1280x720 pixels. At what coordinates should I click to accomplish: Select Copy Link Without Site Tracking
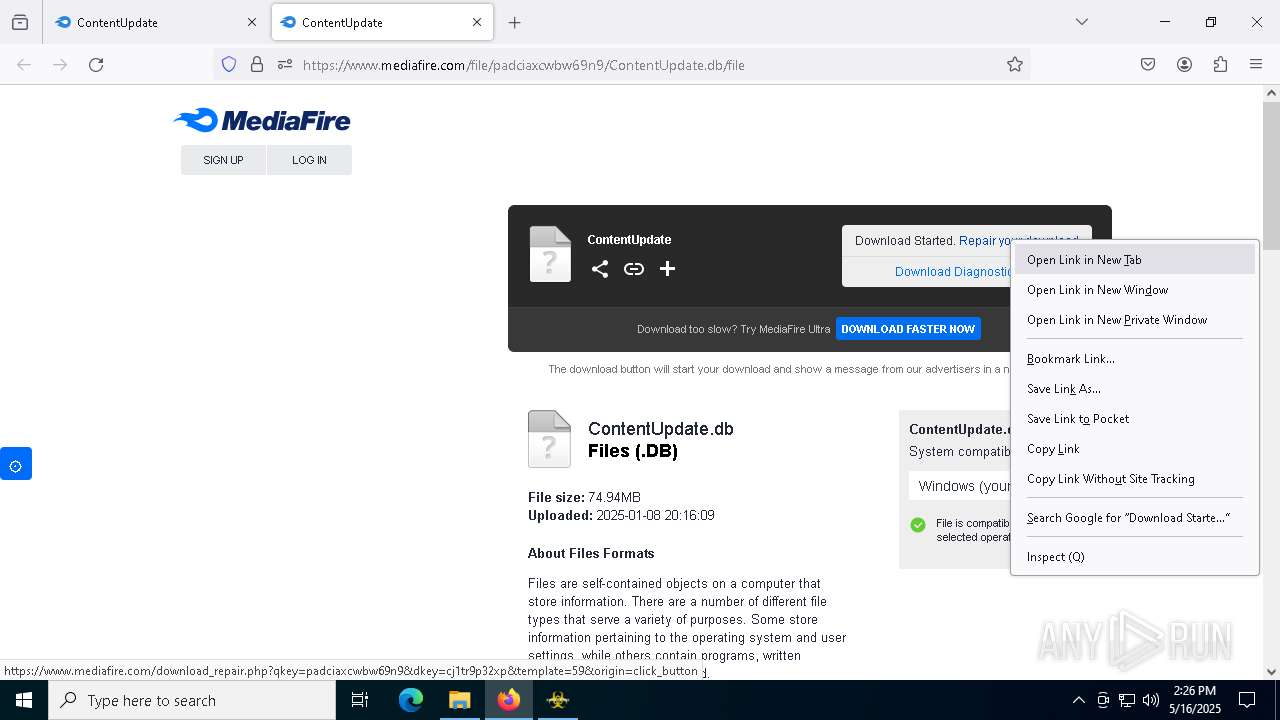pyautogui.click(x=1134, y=479)
